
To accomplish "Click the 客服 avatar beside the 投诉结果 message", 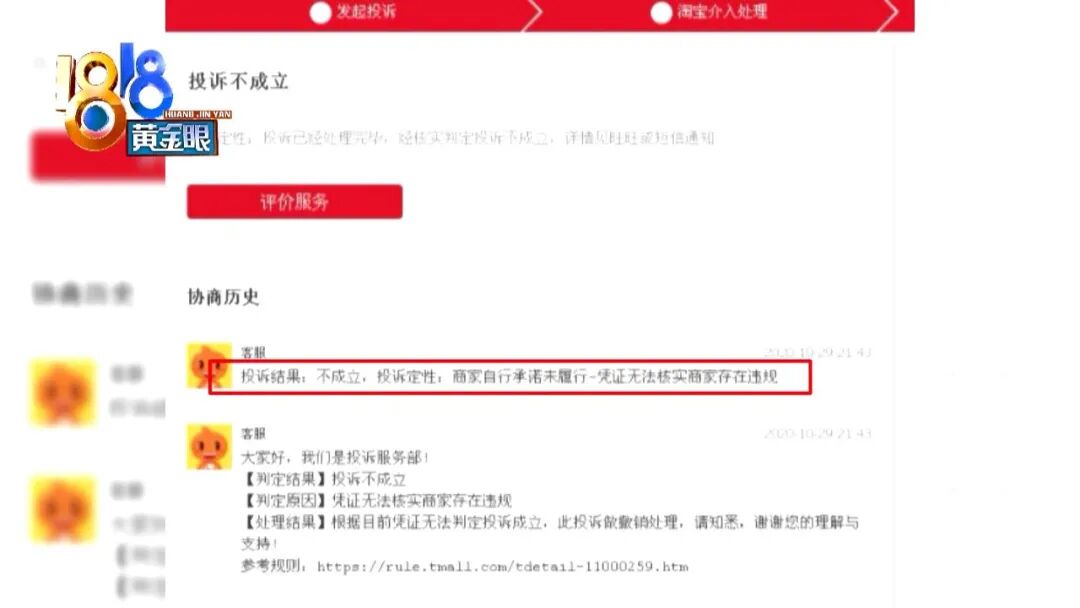I will click(209, 366).
